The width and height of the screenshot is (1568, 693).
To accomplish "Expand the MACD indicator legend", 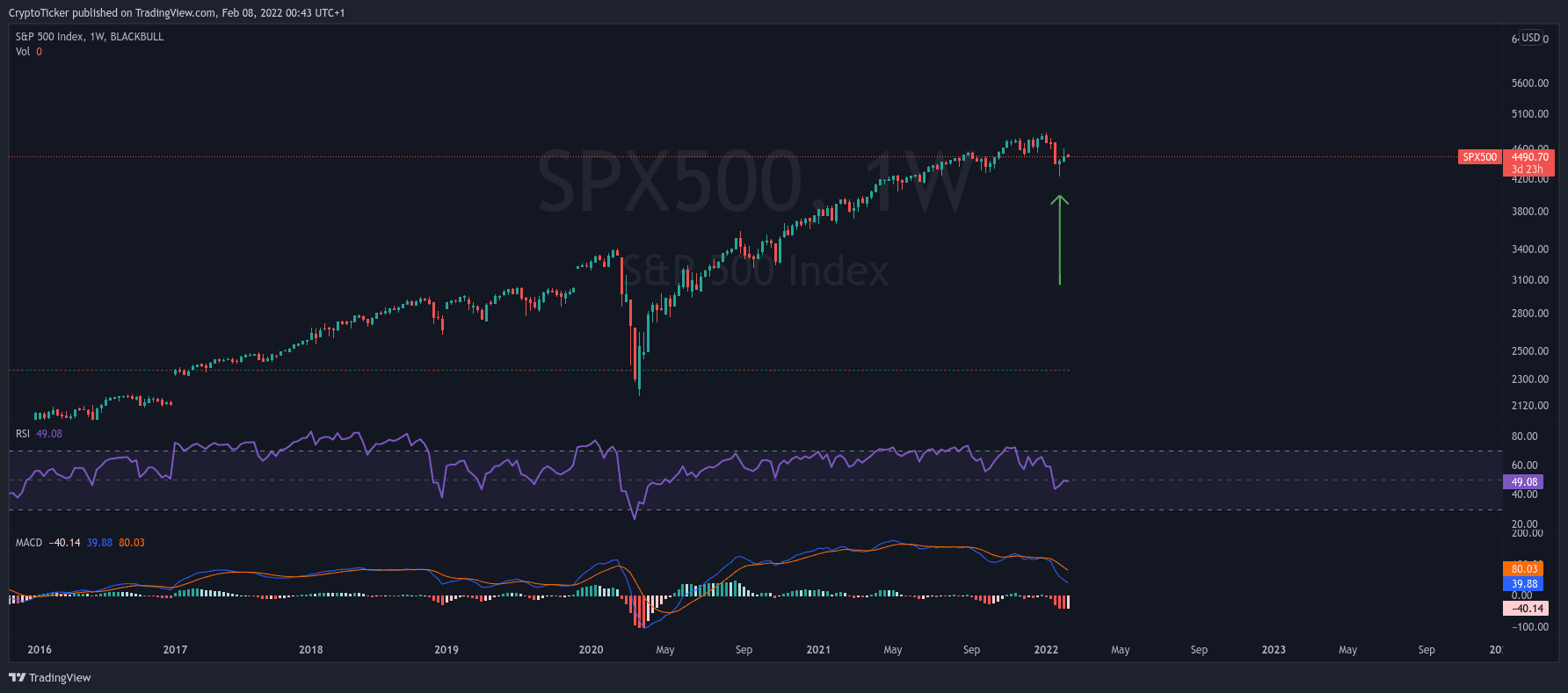I will click(x=28, y=543).
